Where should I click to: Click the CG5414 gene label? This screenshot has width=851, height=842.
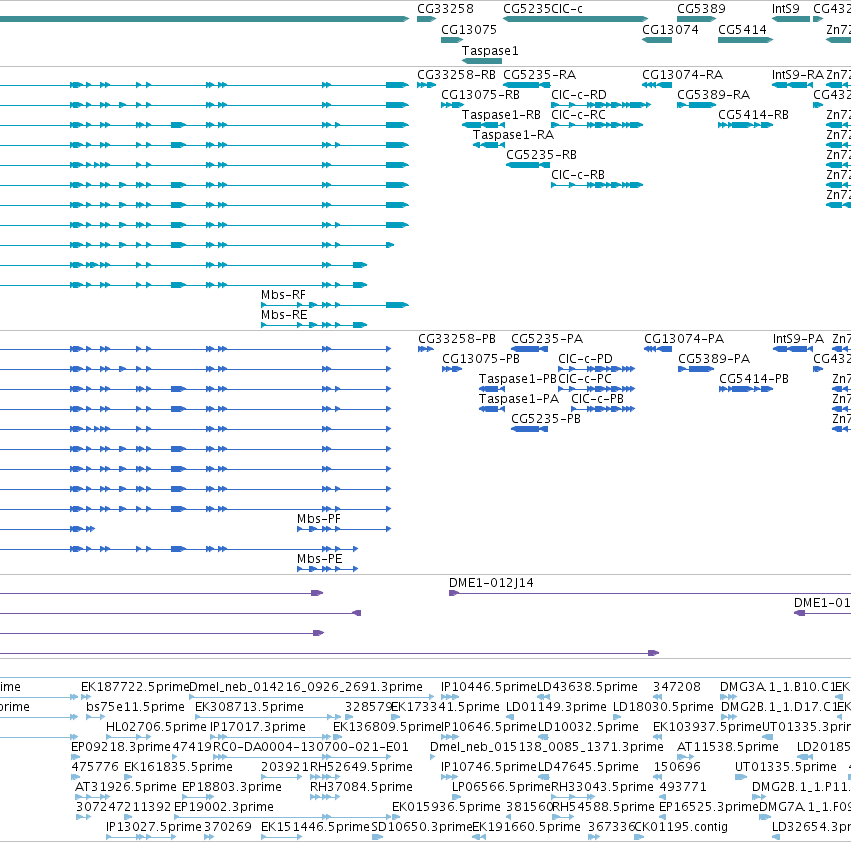pos(742,29)
